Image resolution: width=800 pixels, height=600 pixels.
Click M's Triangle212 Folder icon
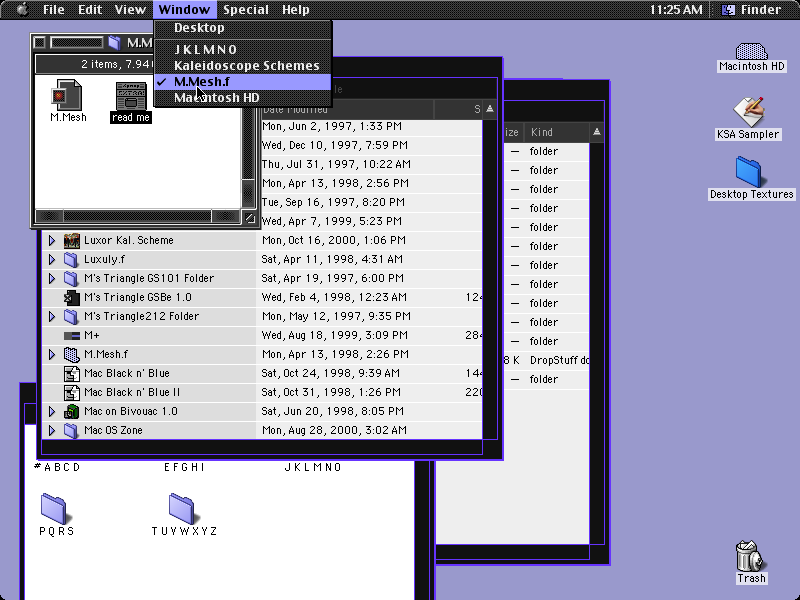coord(71,316)
